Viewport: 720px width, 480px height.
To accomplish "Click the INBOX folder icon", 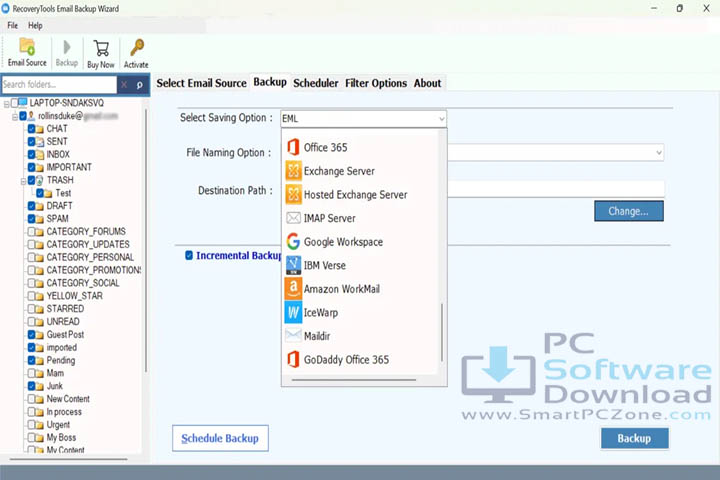I will (40, 155).
